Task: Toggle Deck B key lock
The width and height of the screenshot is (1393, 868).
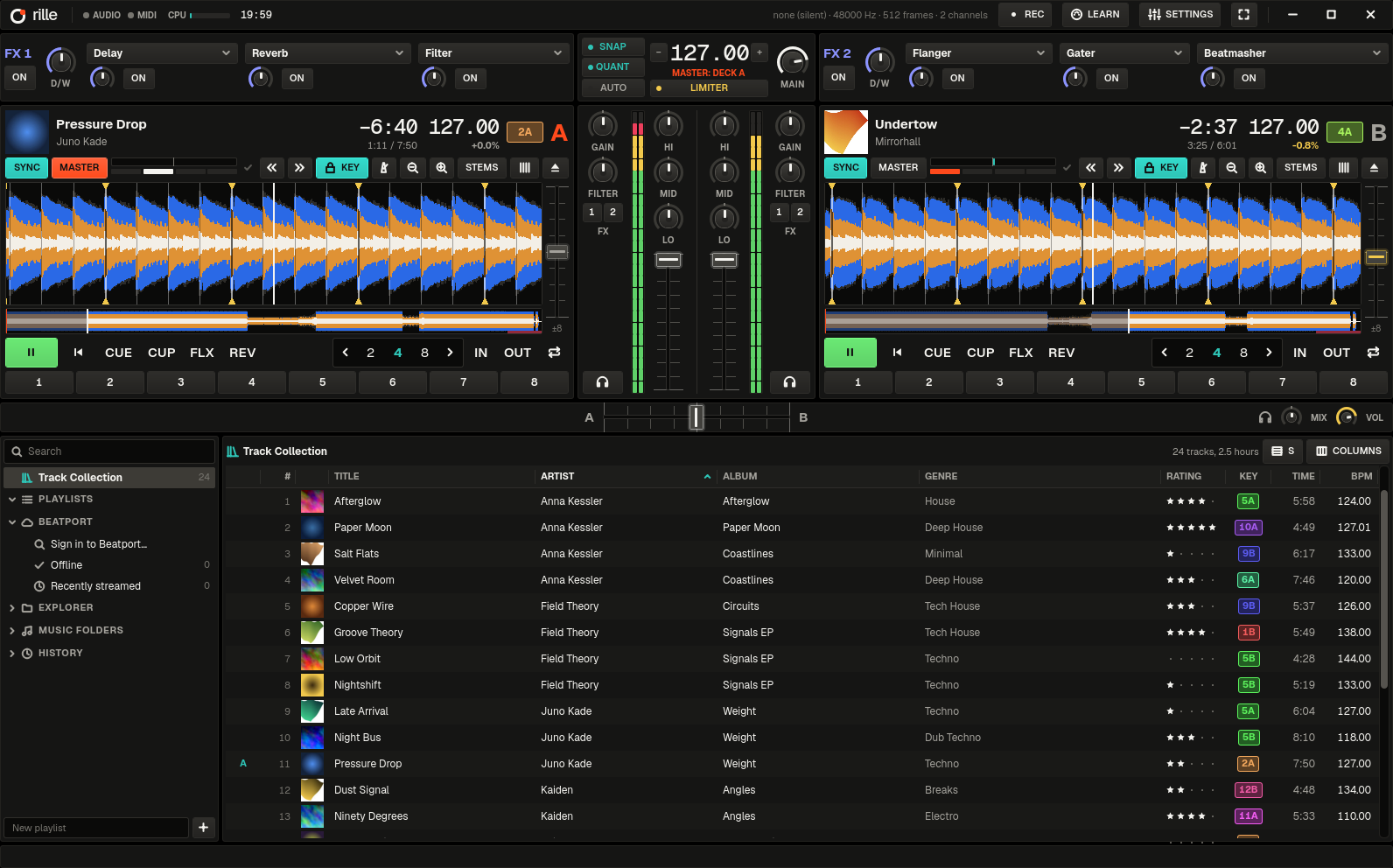Action: click(x=1161, y=168)
